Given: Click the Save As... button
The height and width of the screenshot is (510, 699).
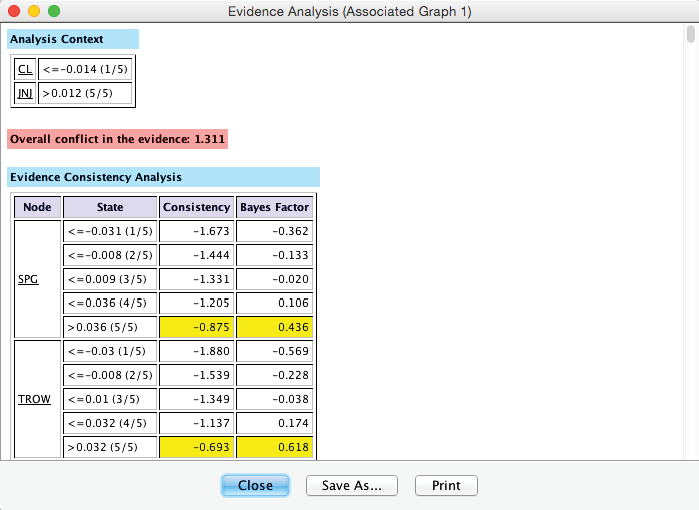Looking at the screenshot, I should [x=352, y=485].
